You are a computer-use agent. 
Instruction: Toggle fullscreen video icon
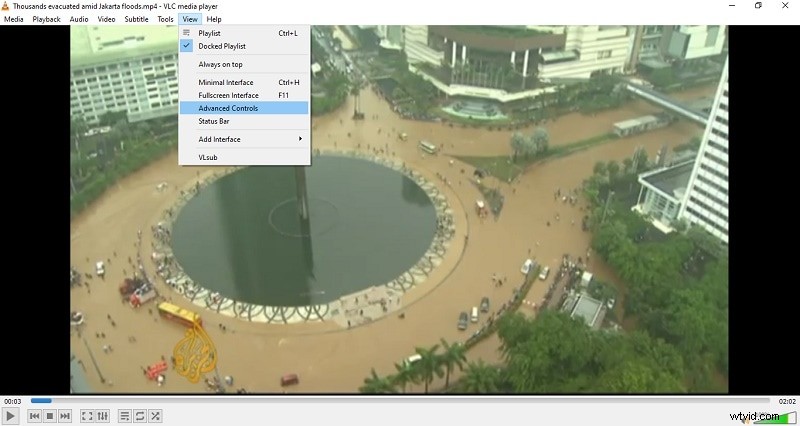[x=87, y=416]
